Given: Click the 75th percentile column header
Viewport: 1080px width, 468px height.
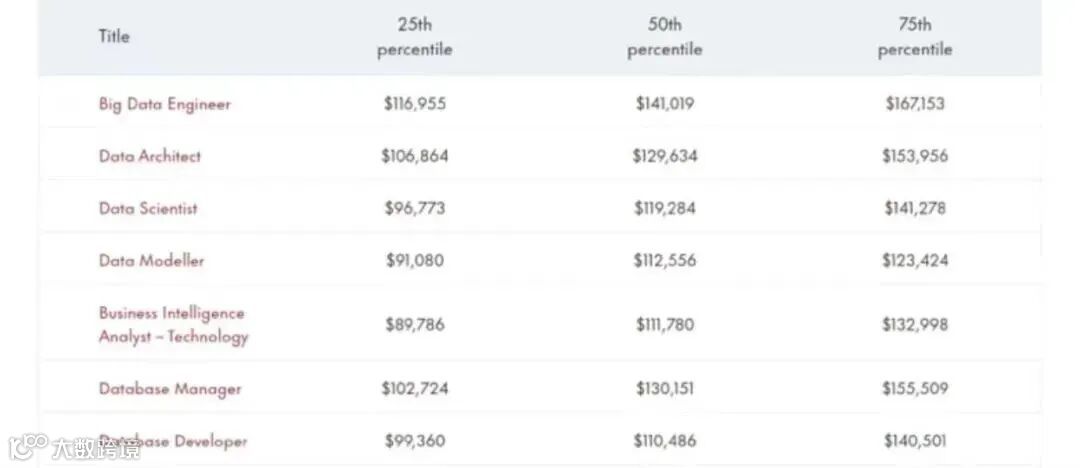Looking at the screenshot, I should tap(914, 37).
